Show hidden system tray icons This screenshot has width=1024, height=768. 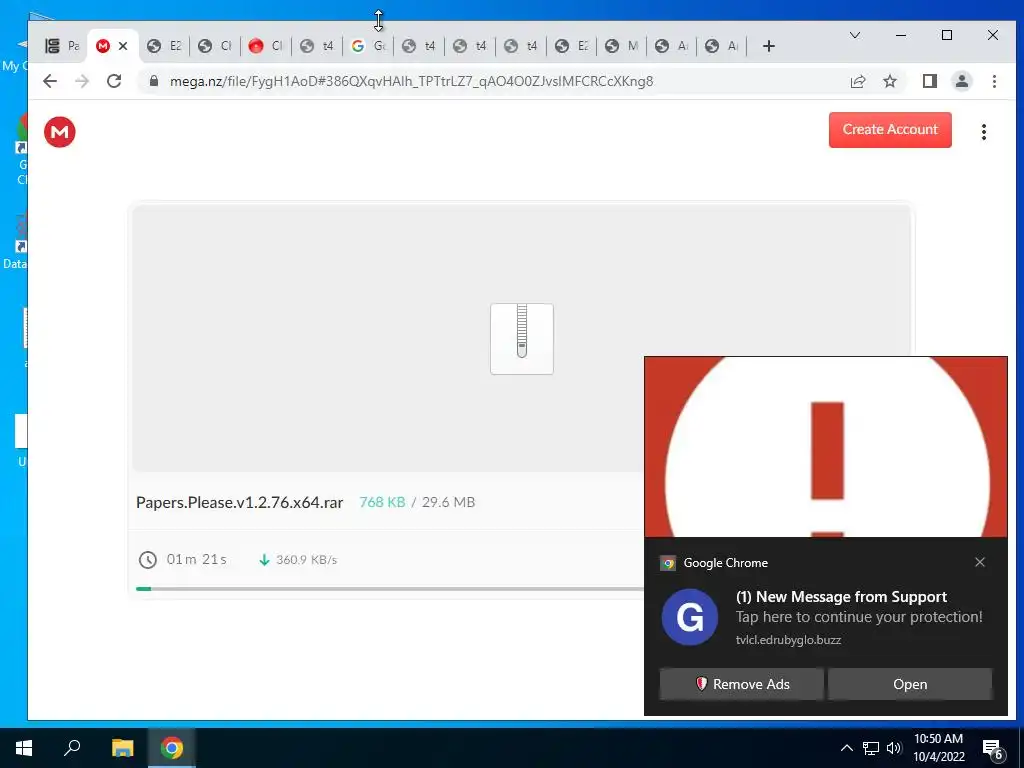[x=846, y=748]
